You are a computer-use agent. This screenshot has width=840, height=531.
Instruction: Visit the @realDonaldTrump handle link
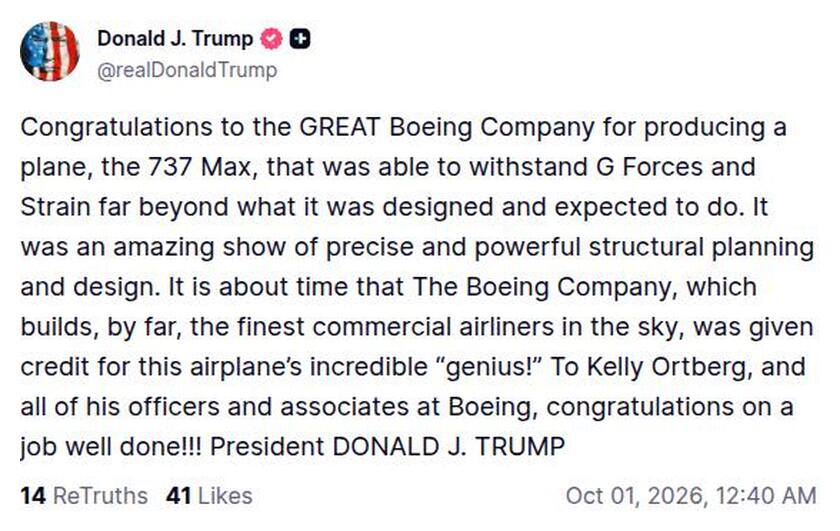[x=187, y=70]
